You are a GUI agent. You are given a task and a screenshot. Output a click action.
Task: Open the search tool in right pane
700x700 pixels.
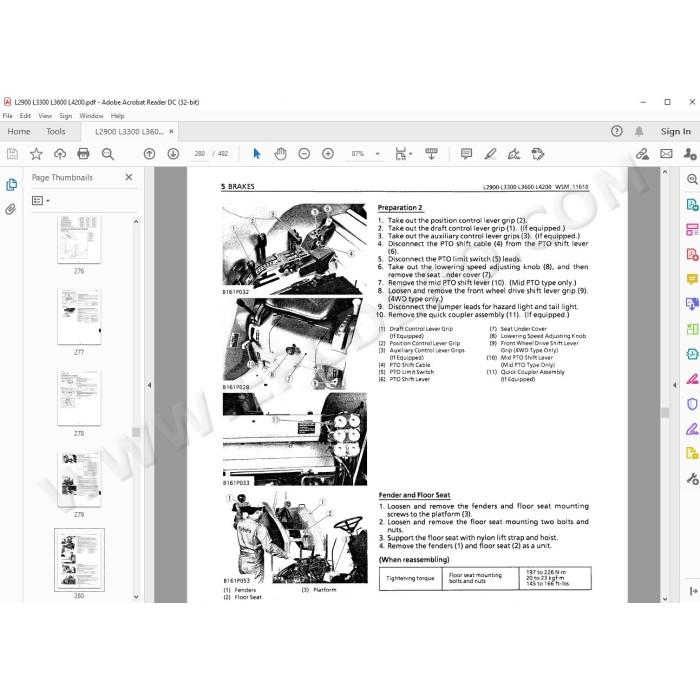pyautogui.click(x=692, y=179)
